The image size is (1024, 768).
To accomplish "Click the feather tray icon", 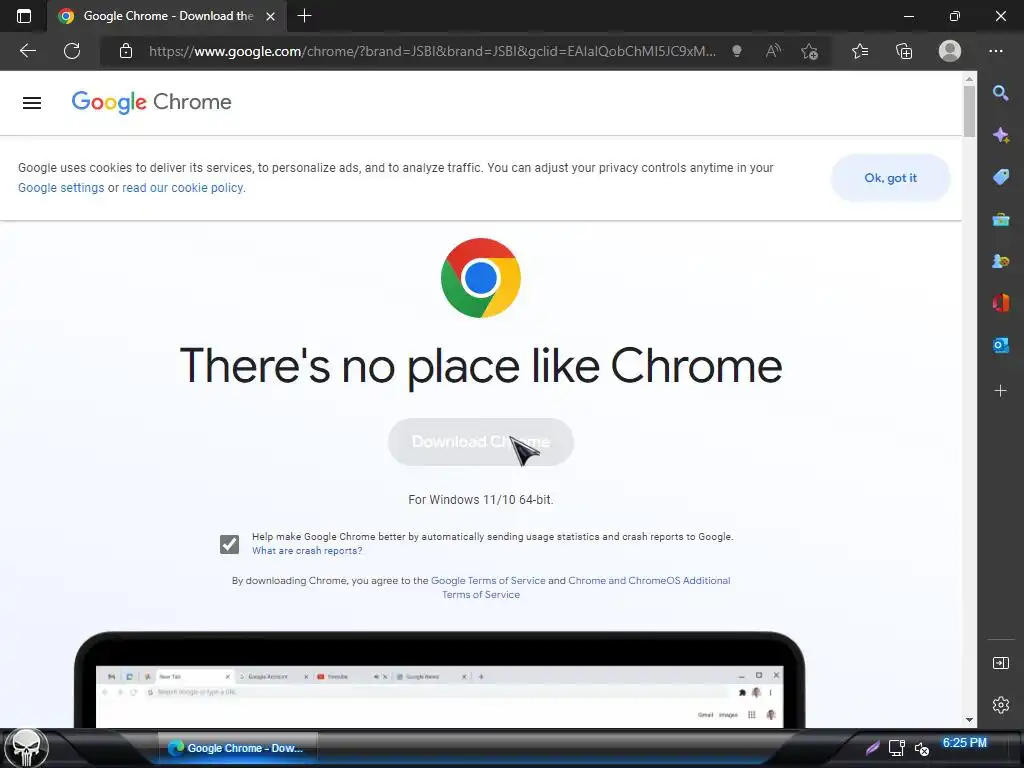I will pos(872,748).
